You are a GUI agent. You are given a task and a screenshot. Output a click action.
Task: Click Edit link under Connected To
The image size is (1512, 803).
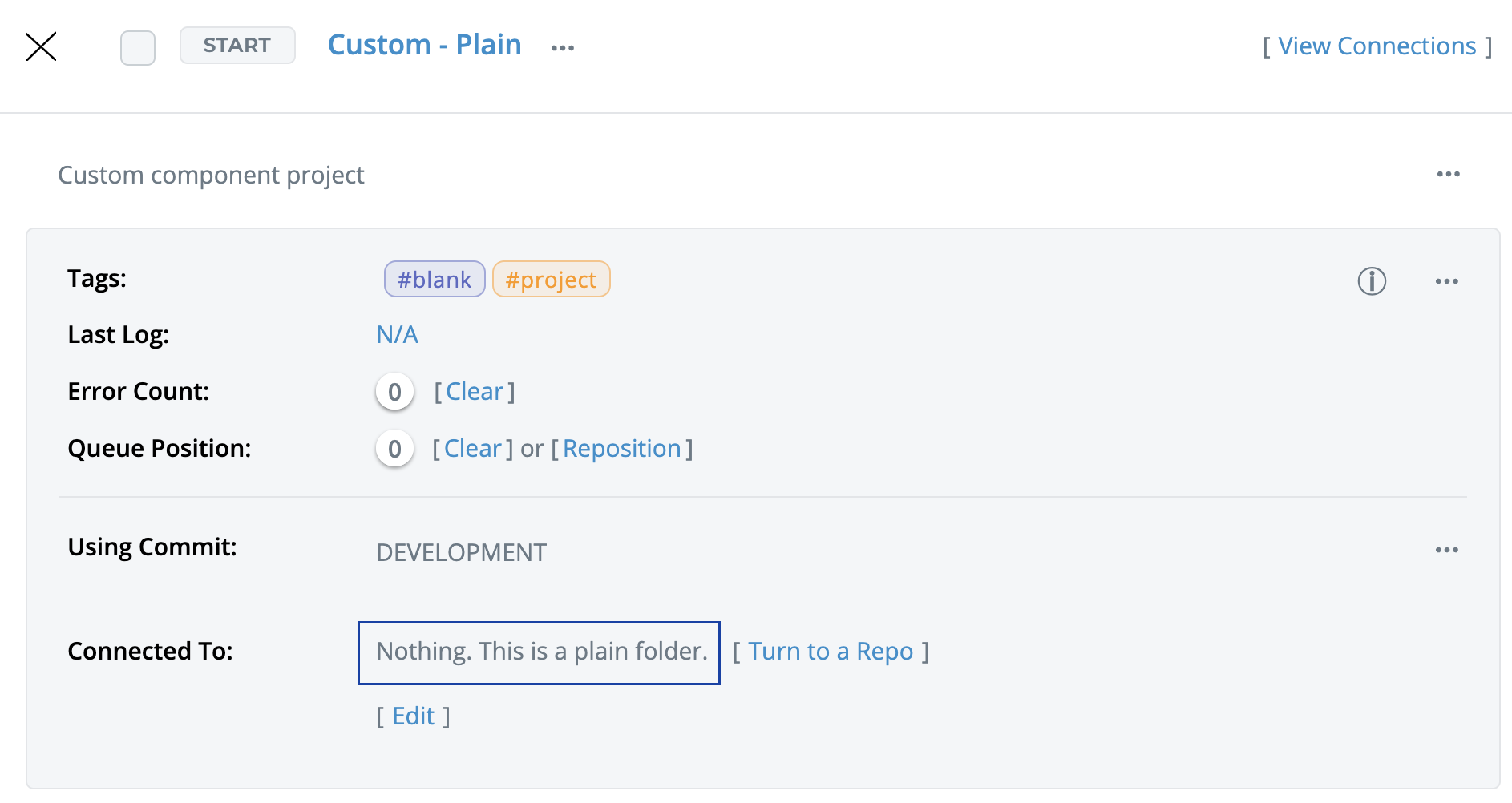(414, 716)
